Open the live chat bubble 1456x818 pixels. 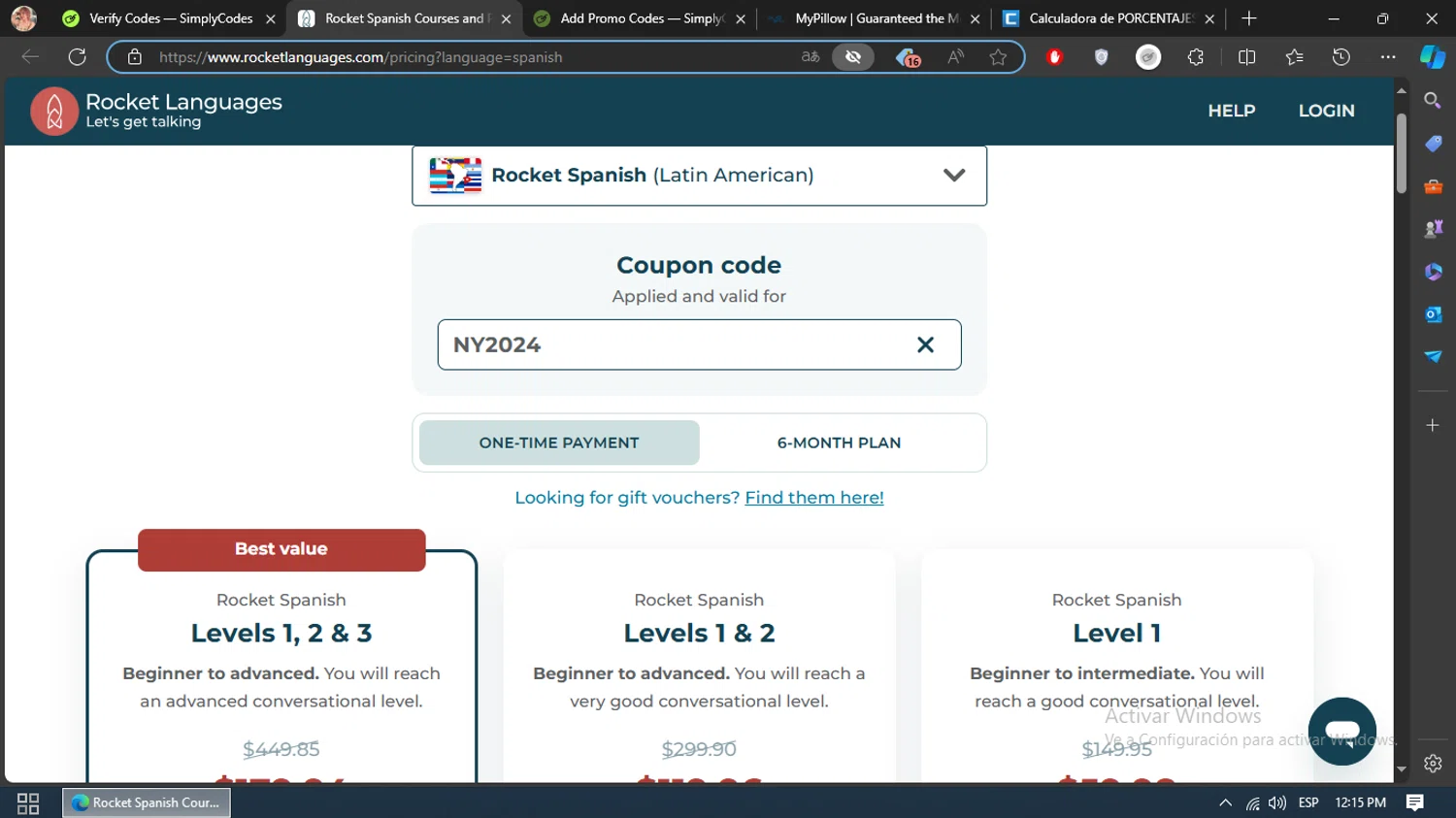tap(1341, 731)
